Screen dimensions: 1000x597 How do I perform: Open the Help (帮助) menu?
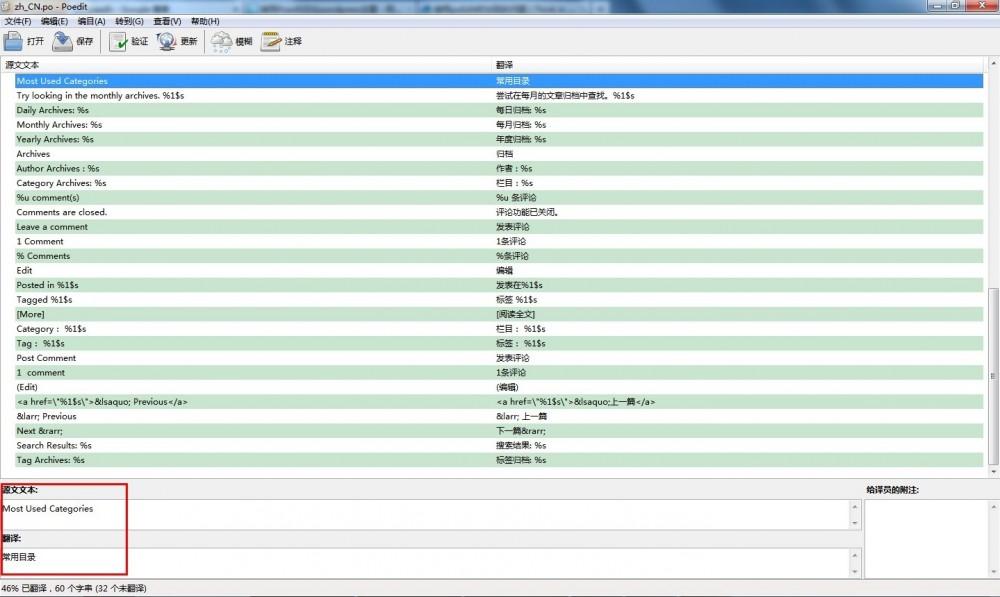pos(205,21)
